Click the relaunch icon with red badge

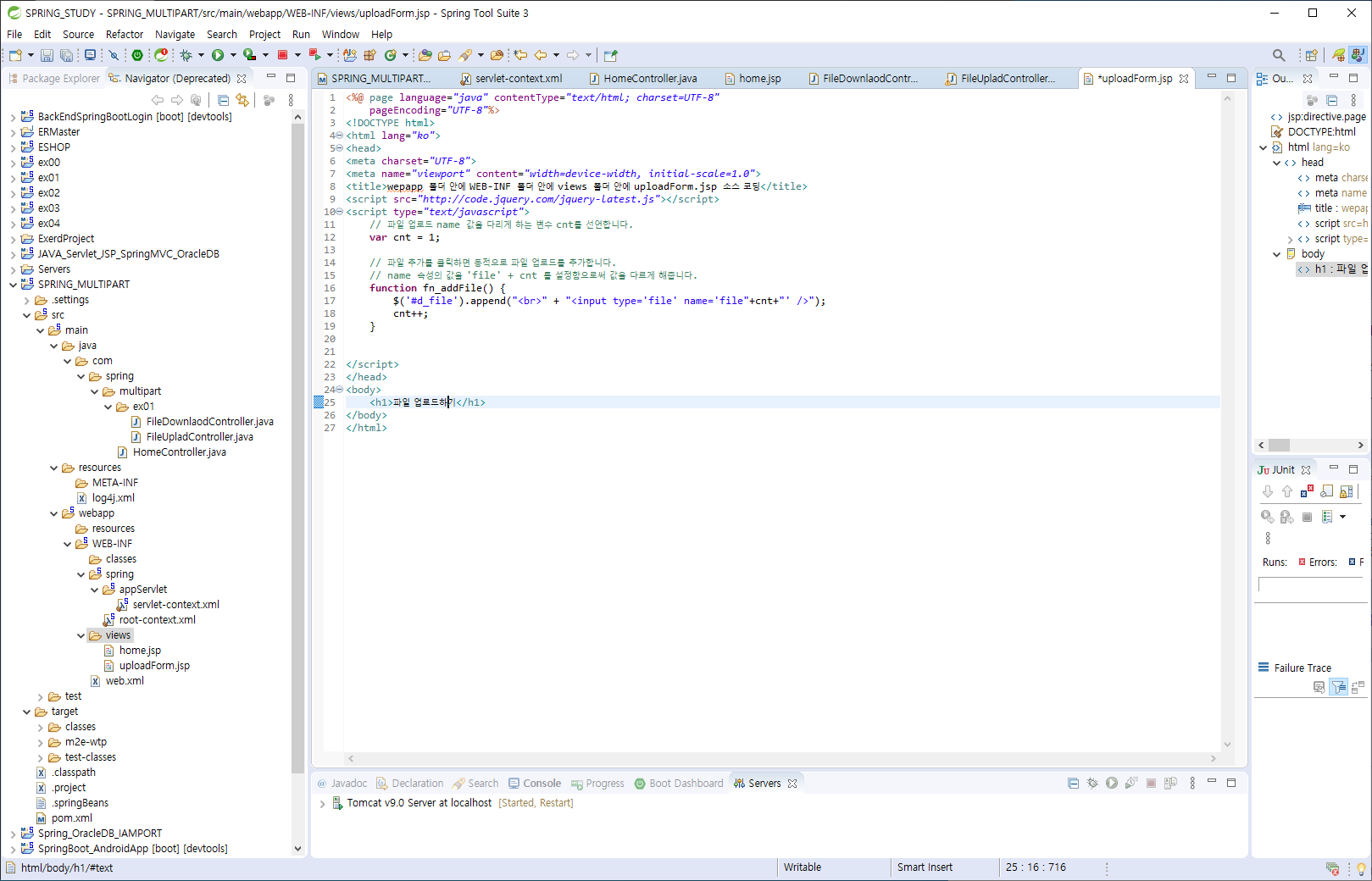coord(161,55)
